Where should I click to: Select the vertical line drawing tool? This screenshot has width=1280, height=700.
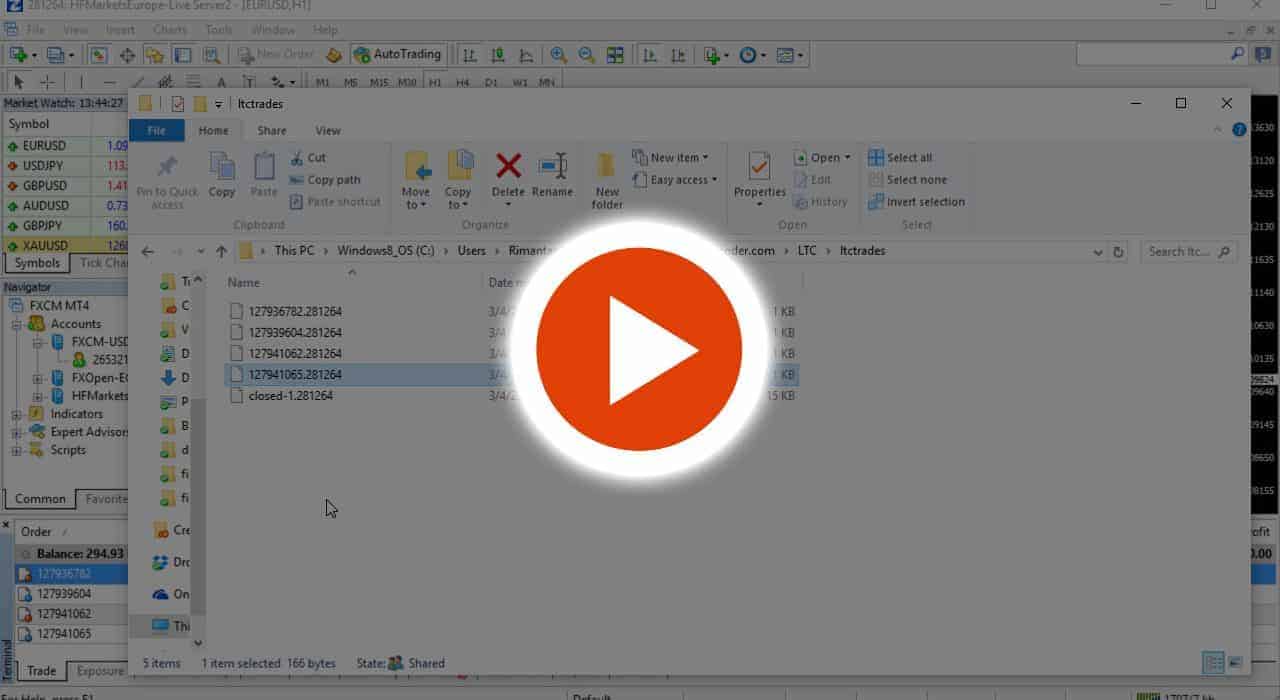pyautogui.click(x=81, y=82)
